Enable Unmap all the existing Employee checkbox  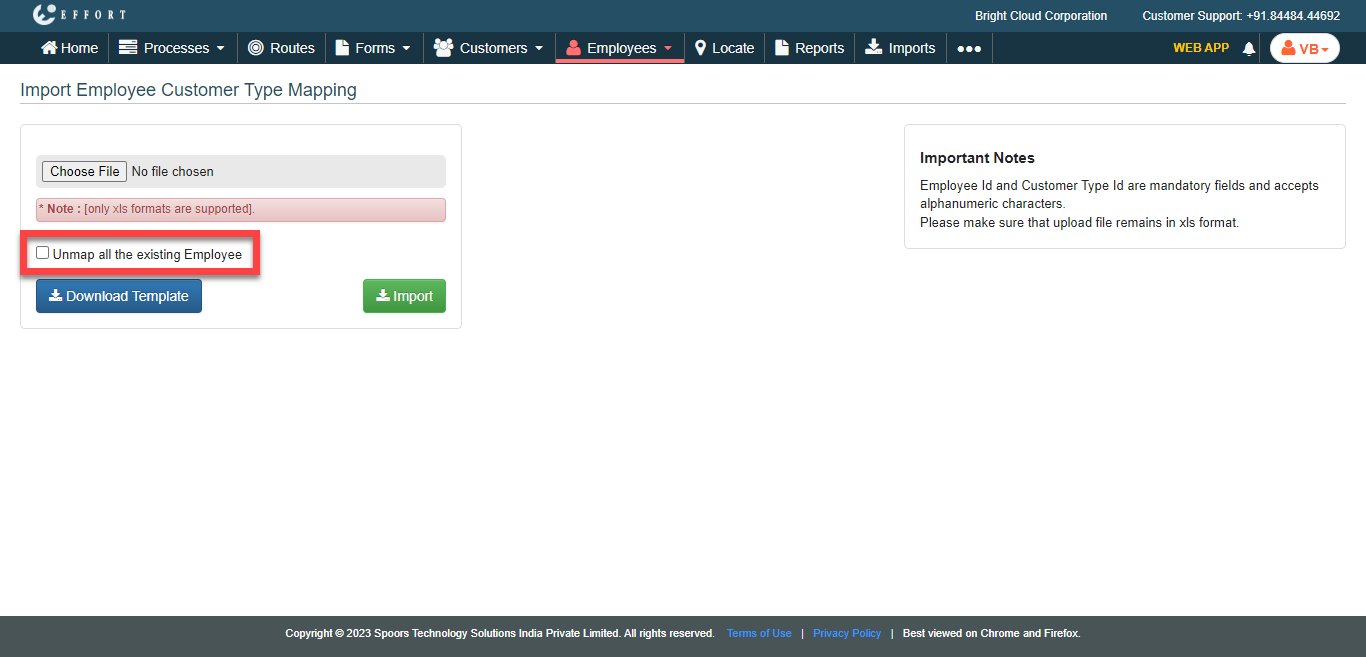(43, 253)
